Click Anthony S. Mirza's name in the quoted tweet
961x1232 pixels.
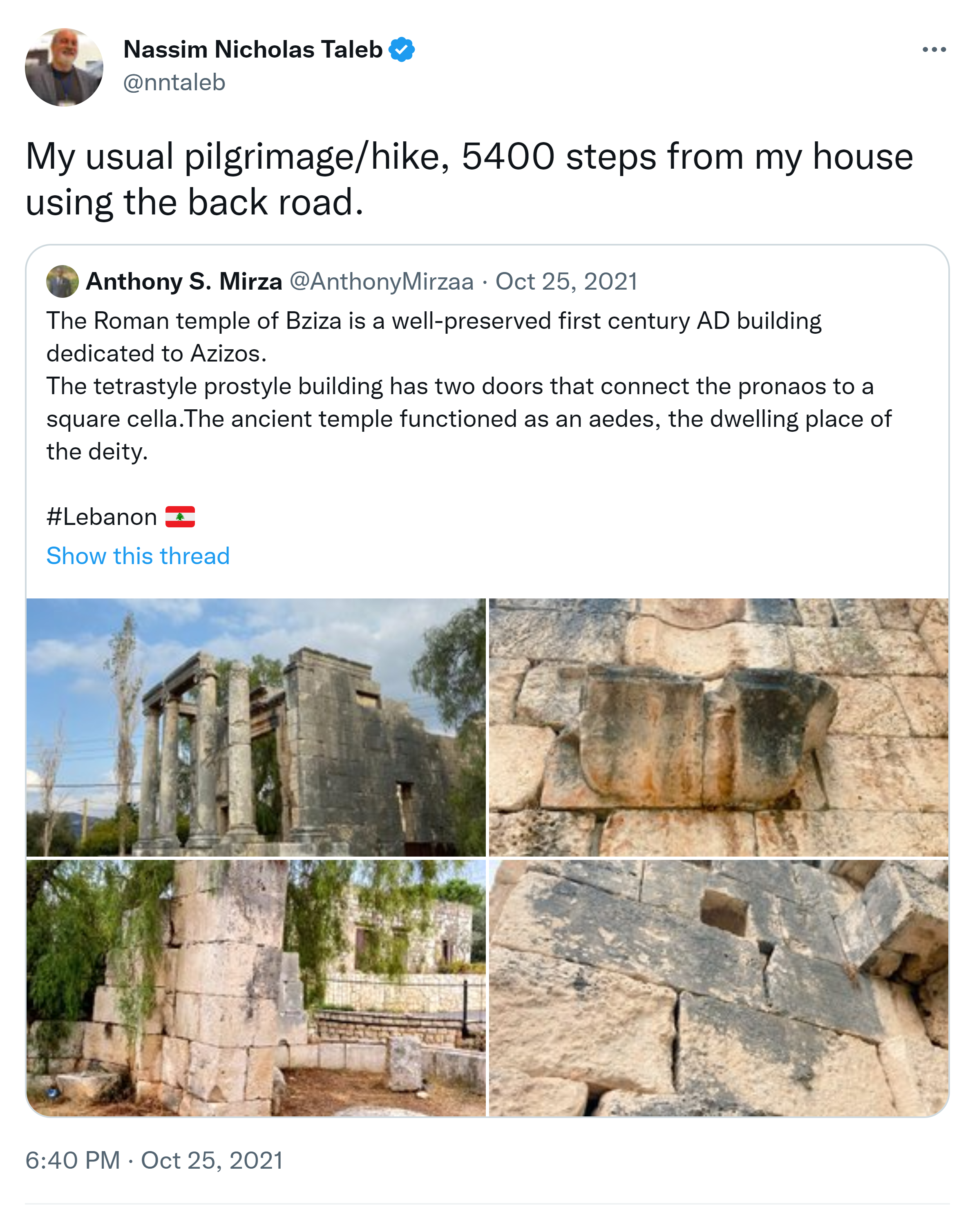(x=184, y=281)
